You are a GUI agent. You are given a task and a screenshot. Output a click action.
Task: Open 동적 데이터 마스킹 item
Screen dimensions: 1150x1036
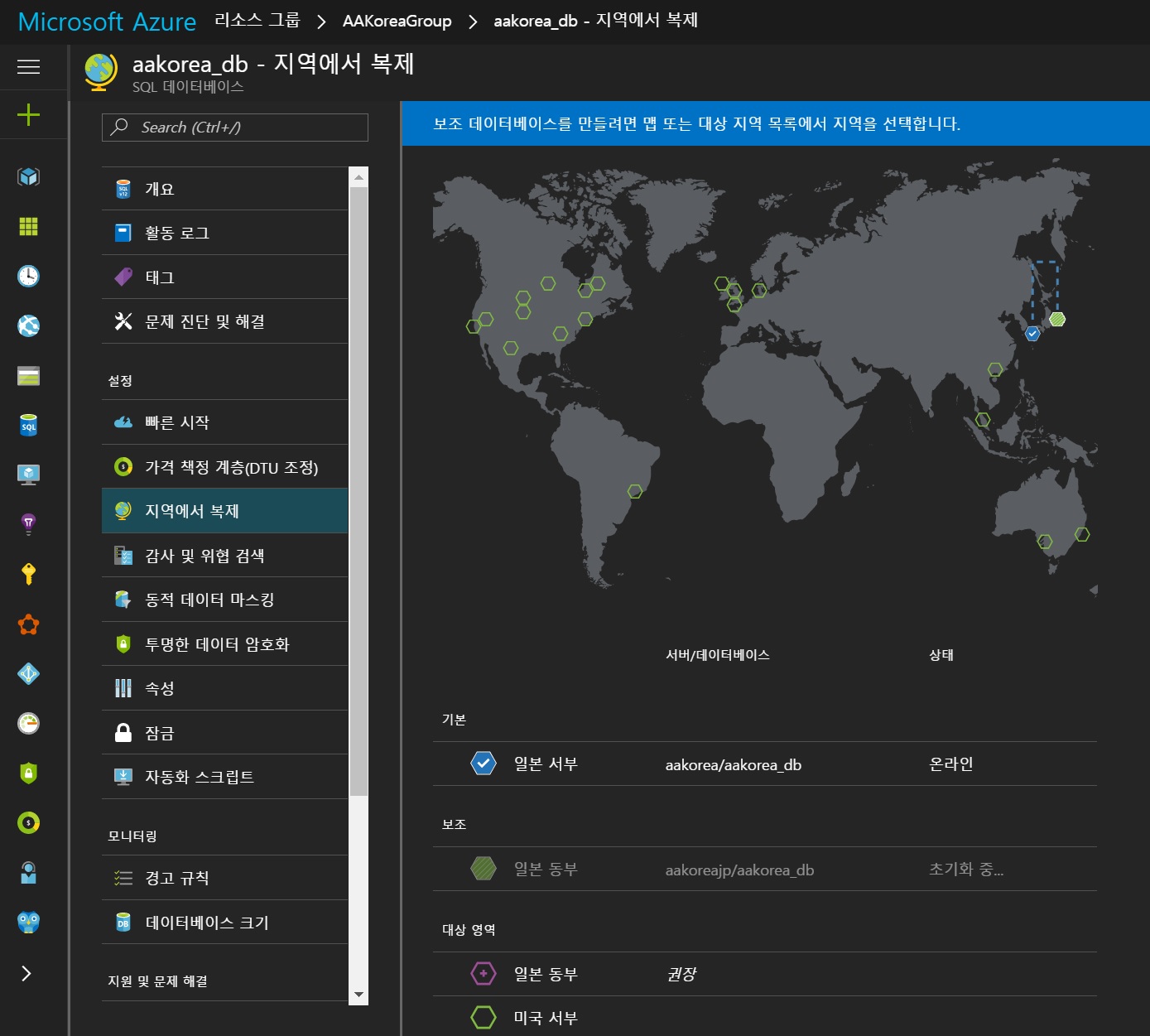(x=225, y=600)
